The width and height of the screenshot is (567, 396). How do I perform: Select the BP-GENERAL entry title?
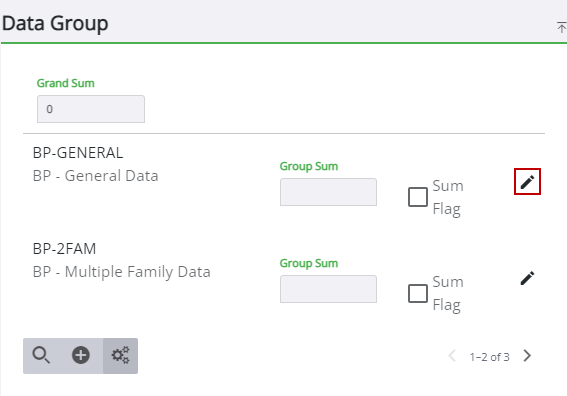coord(78,153)
